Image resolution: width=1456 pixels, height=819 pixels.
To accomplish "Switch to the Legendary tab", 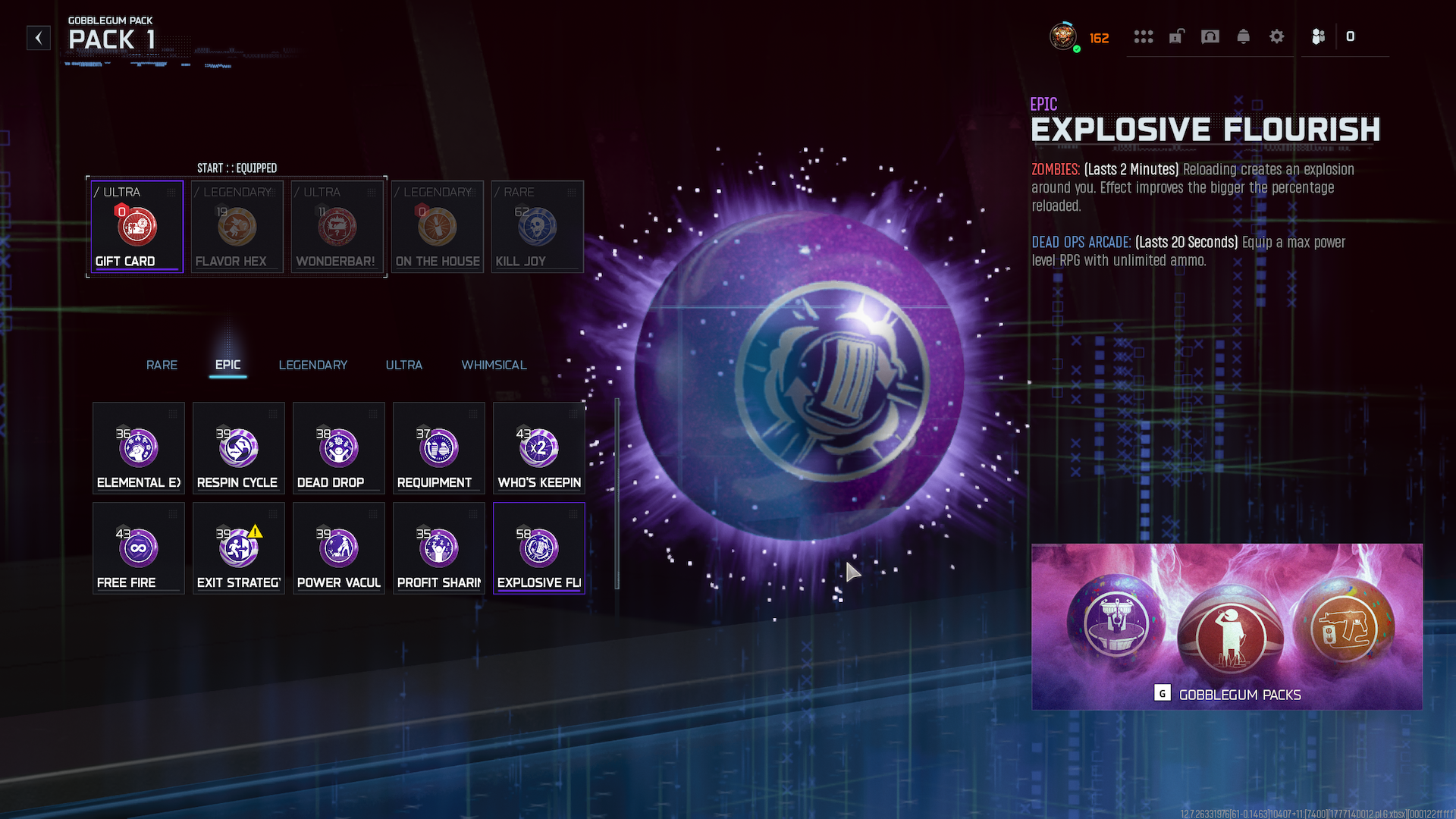I will [313, 365].
